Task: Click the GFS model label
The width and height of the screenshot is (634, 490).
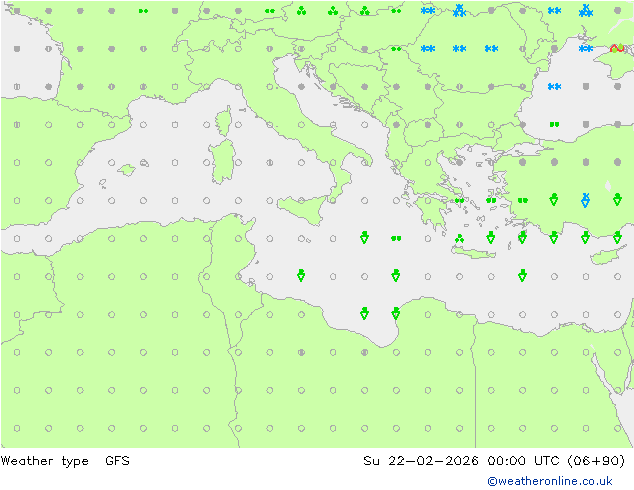Action: tap(117, 461)
